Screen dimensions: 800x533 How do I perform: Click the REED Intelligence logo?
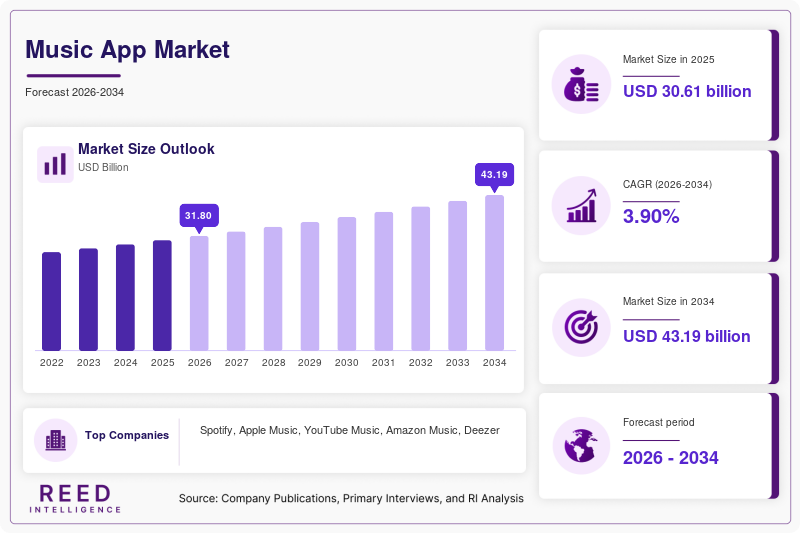[x=75, y=498]
